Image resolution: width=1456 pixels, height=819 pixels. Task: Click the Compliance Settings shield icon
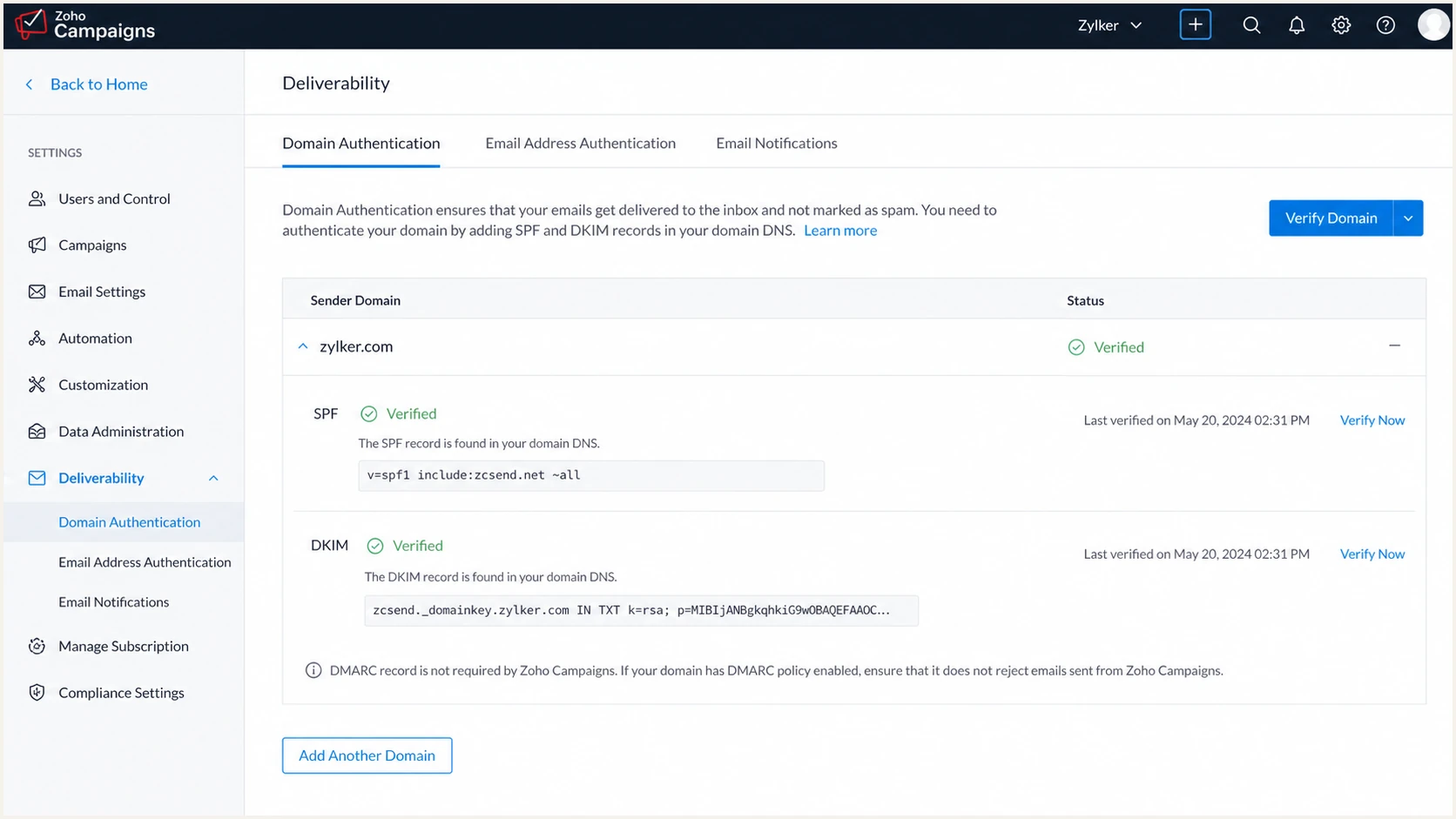(x=37, y=693)
